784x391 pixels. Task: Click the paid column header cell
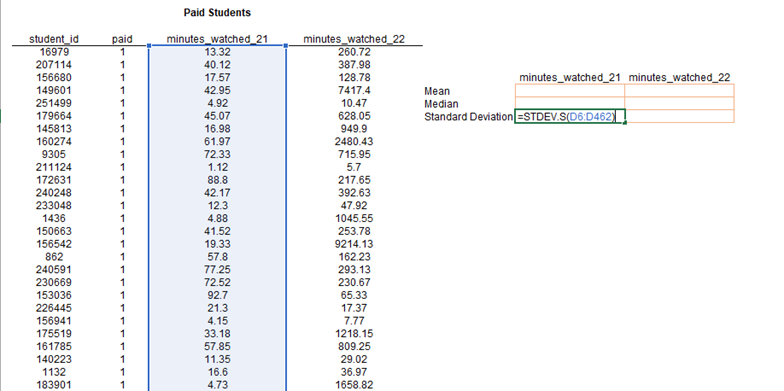coord(122,39)
